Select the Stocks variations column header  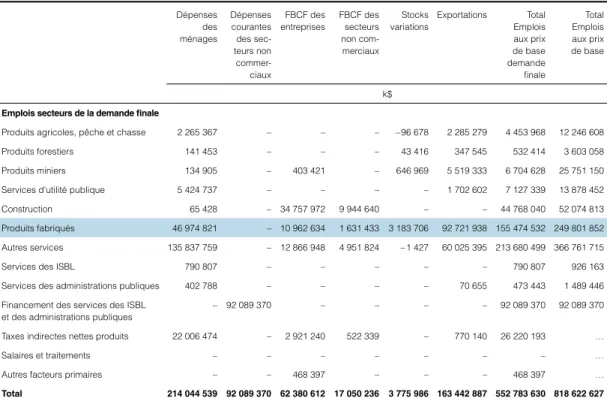point(409,21)
